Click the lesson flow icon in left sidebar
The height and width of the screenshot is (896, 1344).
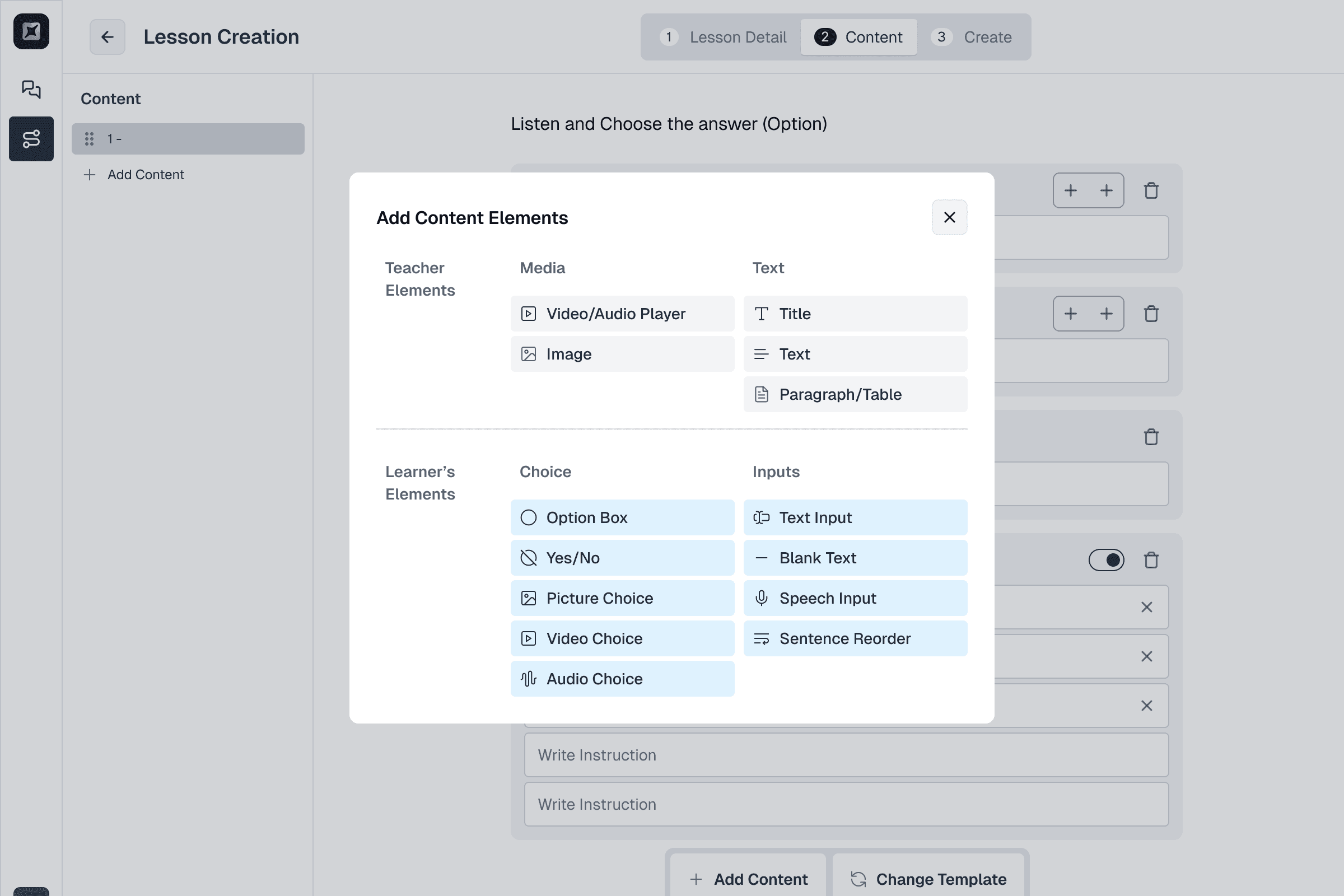(x=31, y=139)
